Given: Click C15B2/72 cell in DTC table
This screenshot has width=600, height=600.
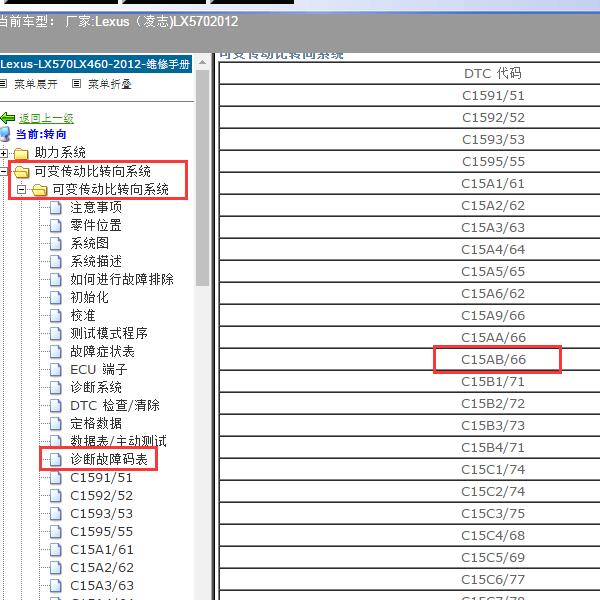Looking at the screenshot, I should [x=493, y=403].
